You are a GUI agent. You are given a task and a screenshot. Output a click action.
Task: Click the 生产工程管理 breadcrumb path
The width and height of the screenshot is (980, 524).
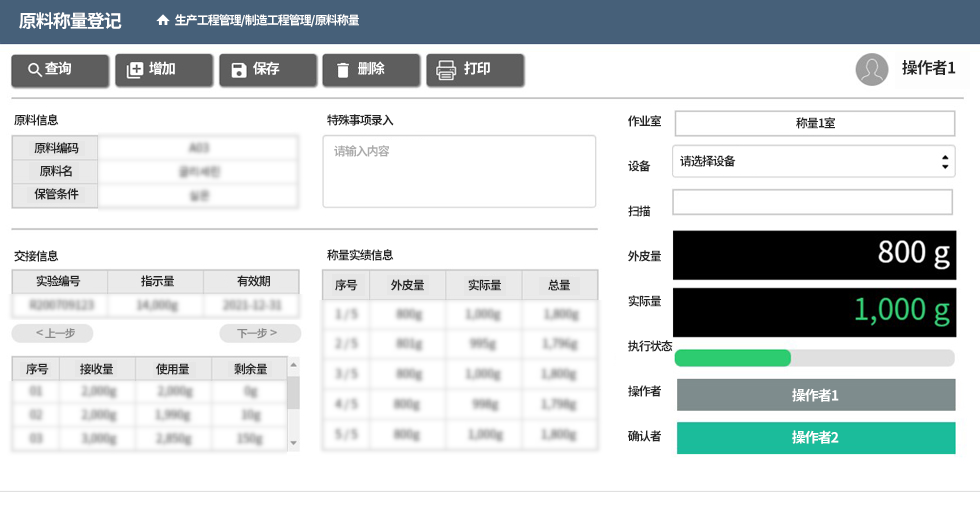[x=208, y=21]
